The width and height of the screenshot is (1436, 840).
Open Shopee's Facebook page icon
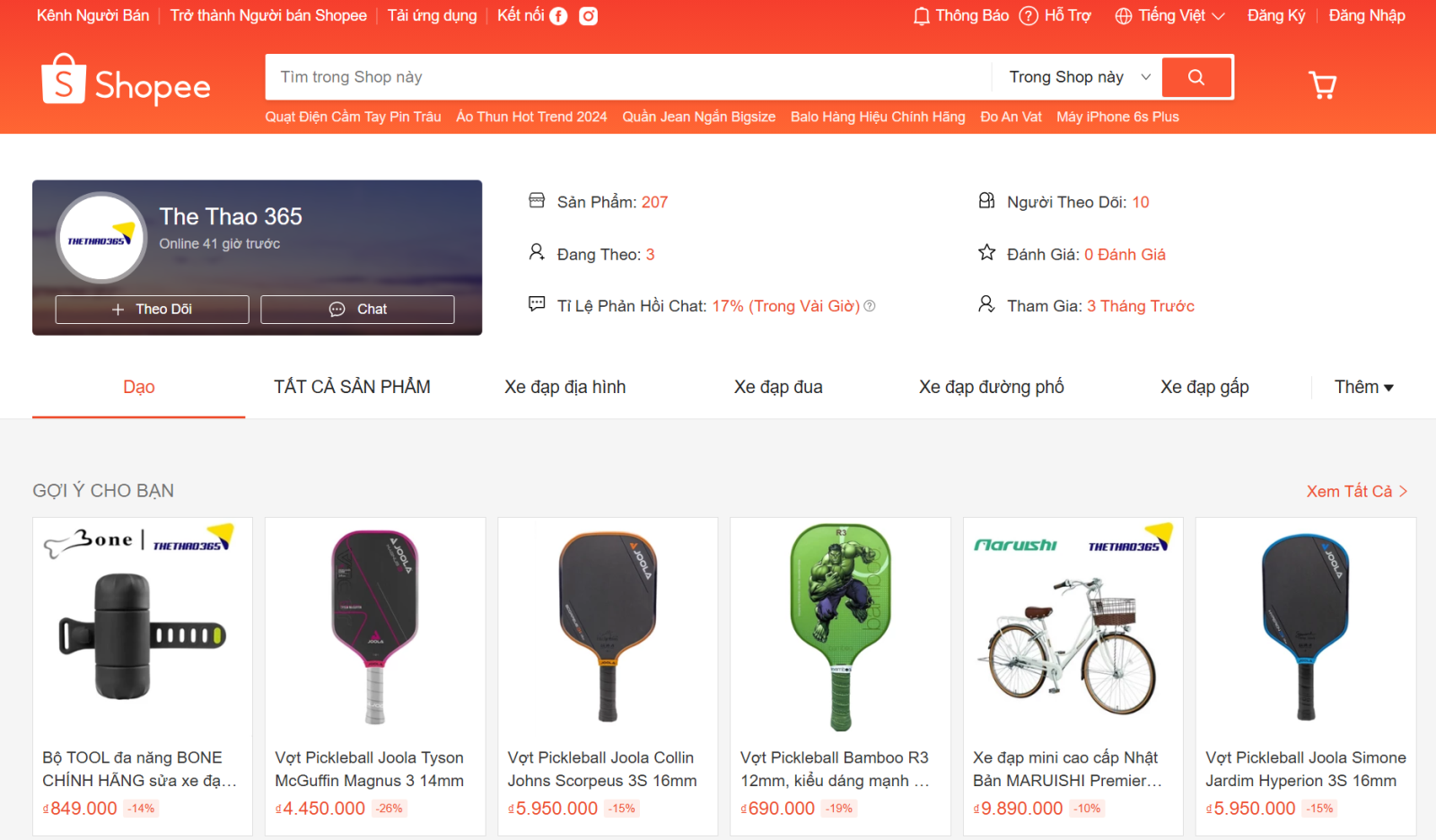(558, 16)
